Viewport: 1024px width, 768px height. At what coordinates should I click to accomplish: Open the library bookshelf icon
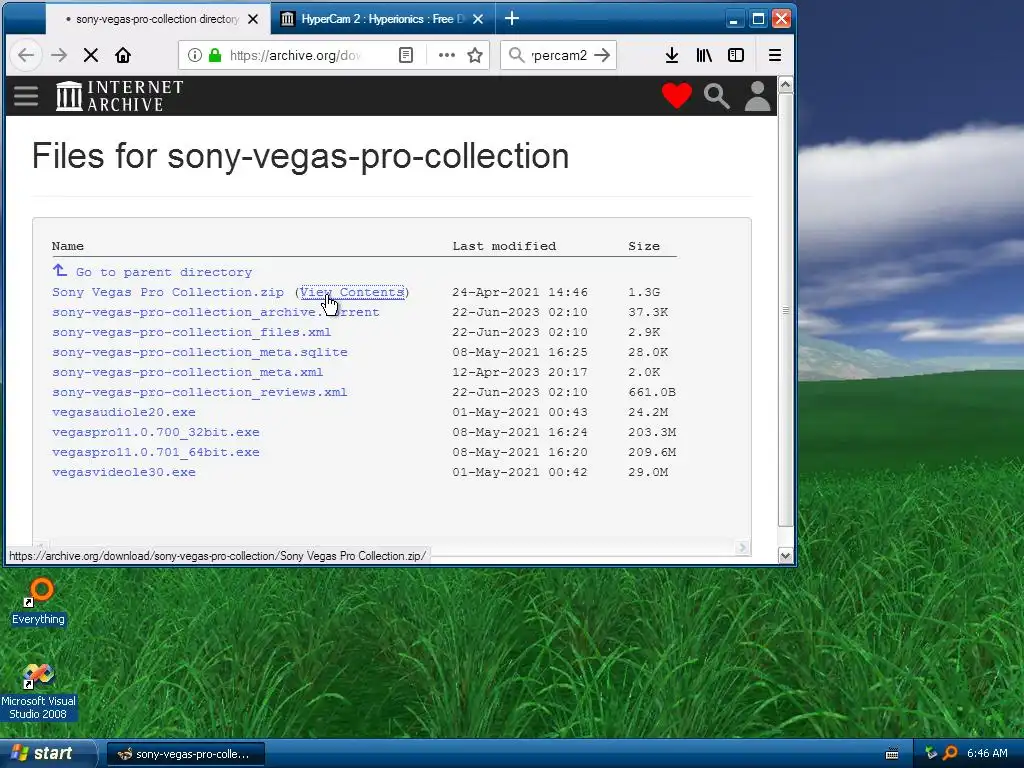(x=704, y=56)
